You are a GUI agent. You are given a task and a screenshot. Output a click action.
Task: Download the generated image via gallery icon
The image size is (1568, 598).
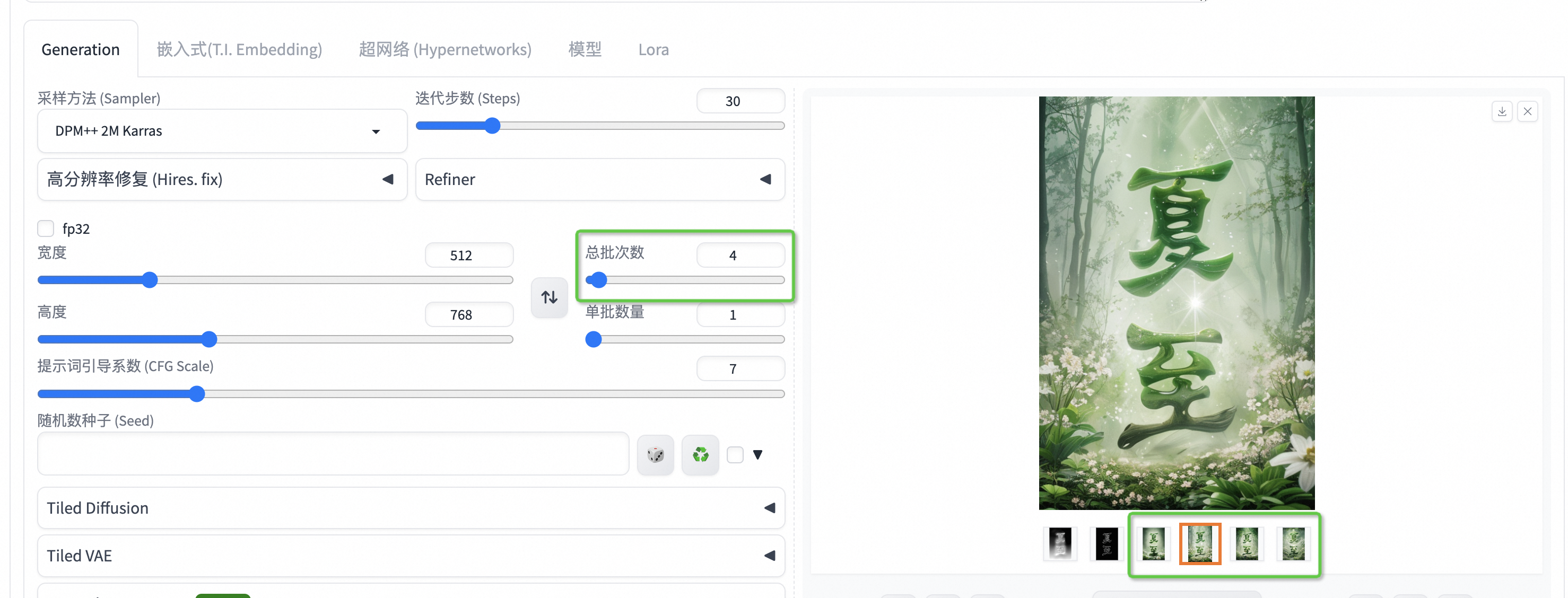[1502, 111]
